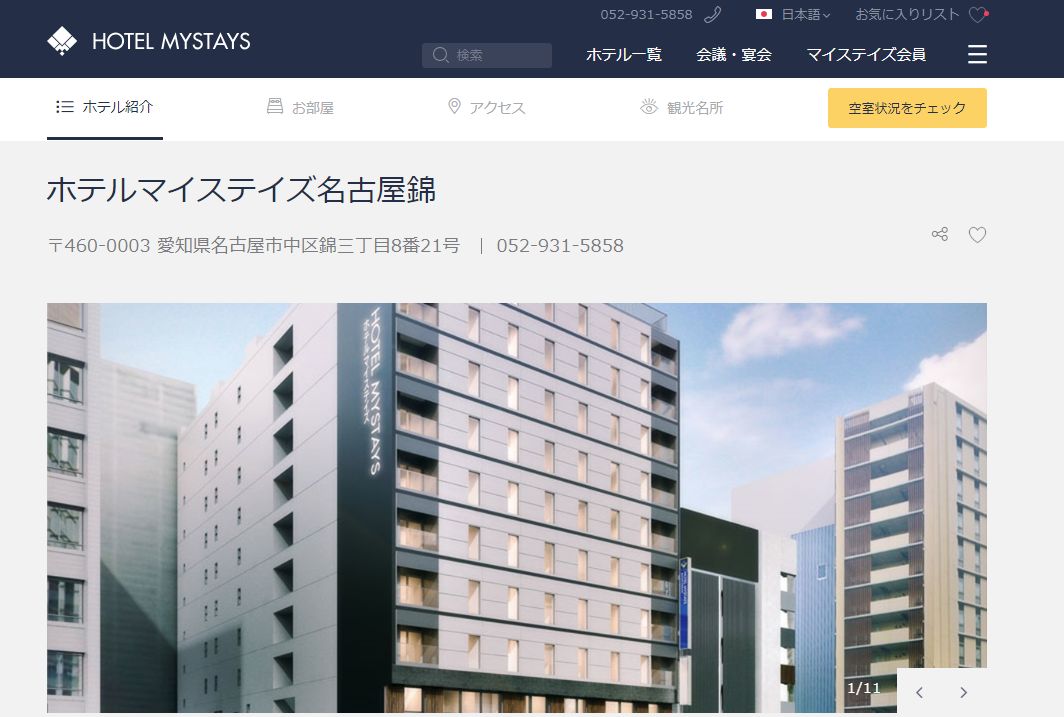
Task: Open the 会議・宴会 menu item
Action: [x=734, y=54]
